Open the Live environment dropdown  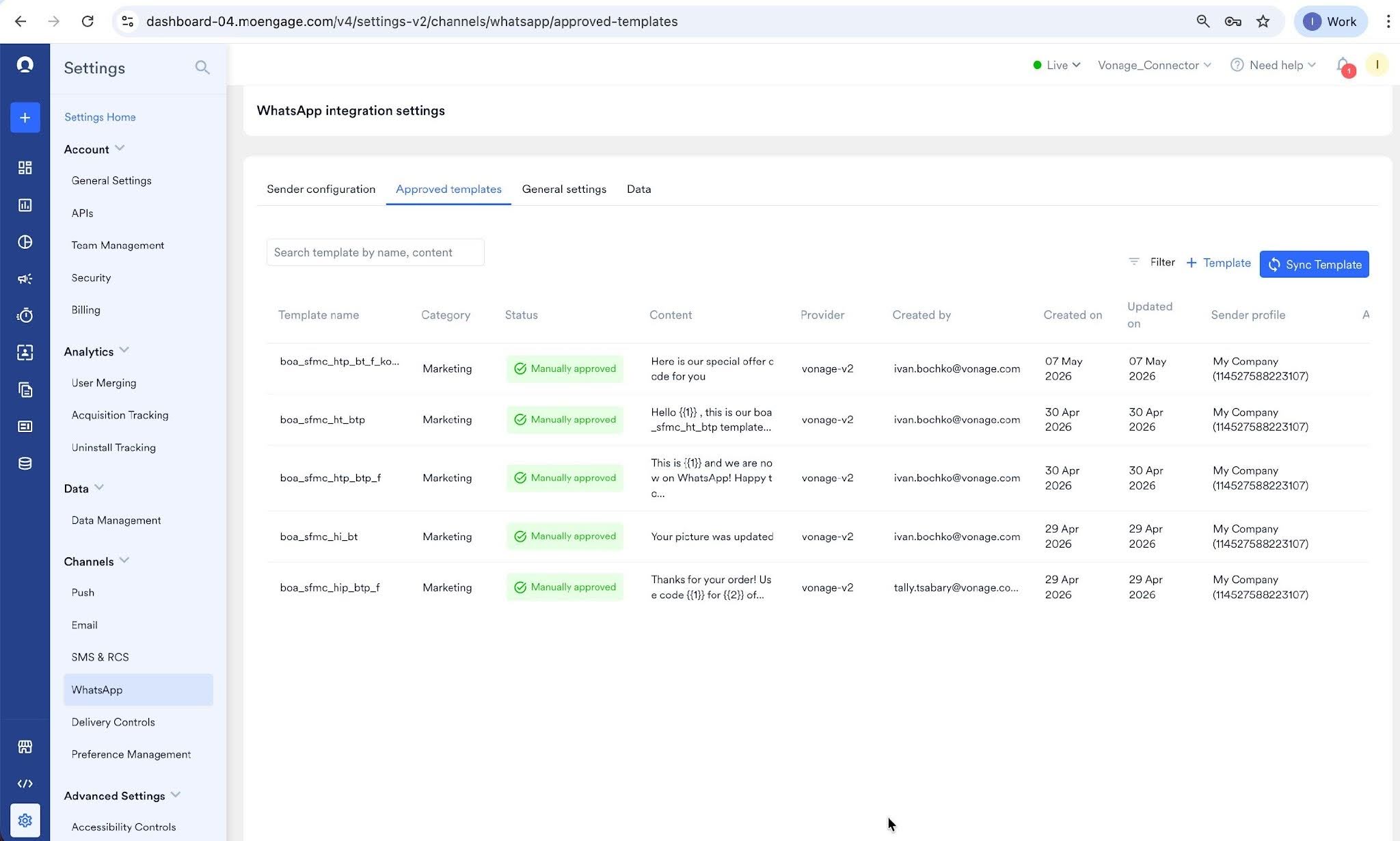[x=1056, y=65]
